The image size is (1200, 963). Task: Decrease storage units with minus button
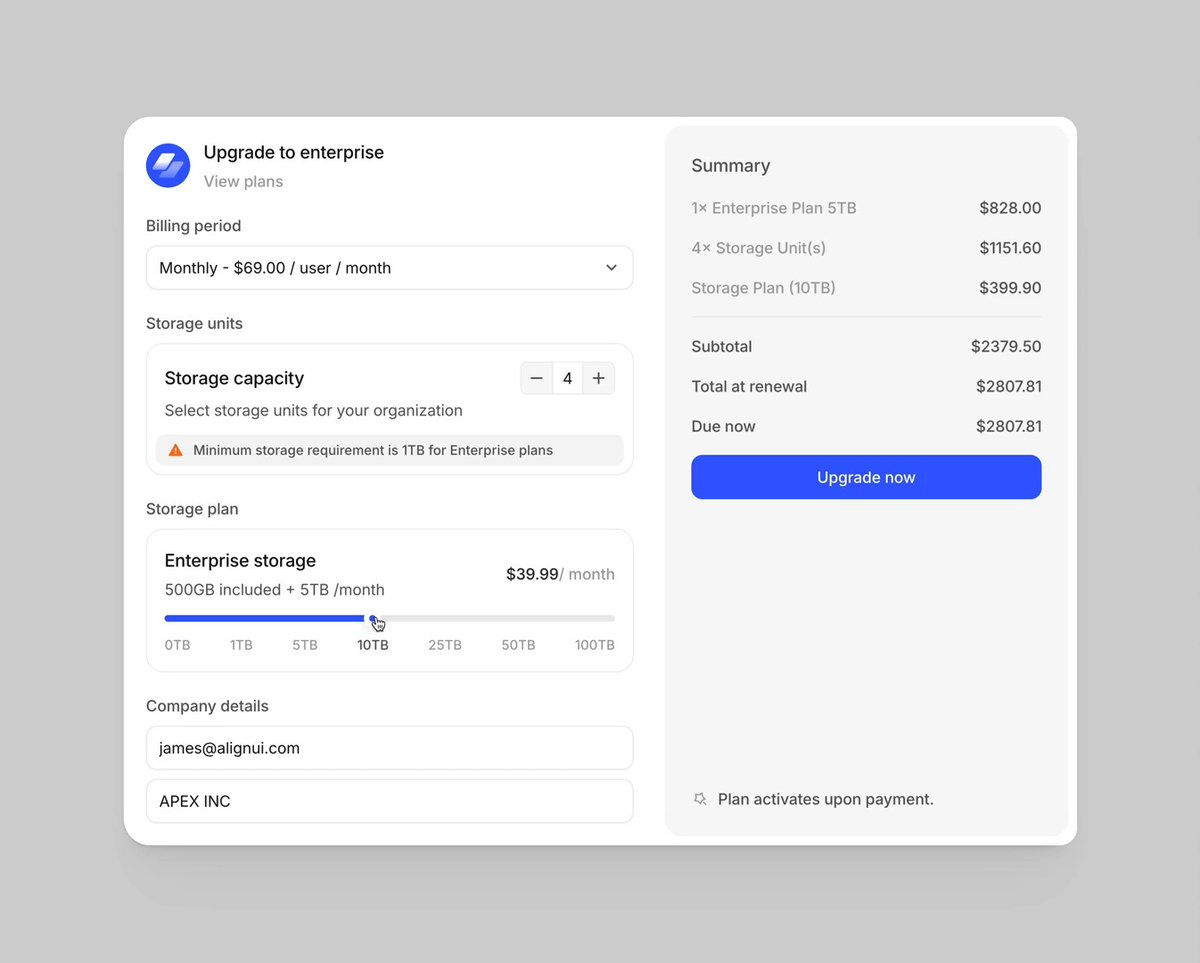click(x=537, y=378)
